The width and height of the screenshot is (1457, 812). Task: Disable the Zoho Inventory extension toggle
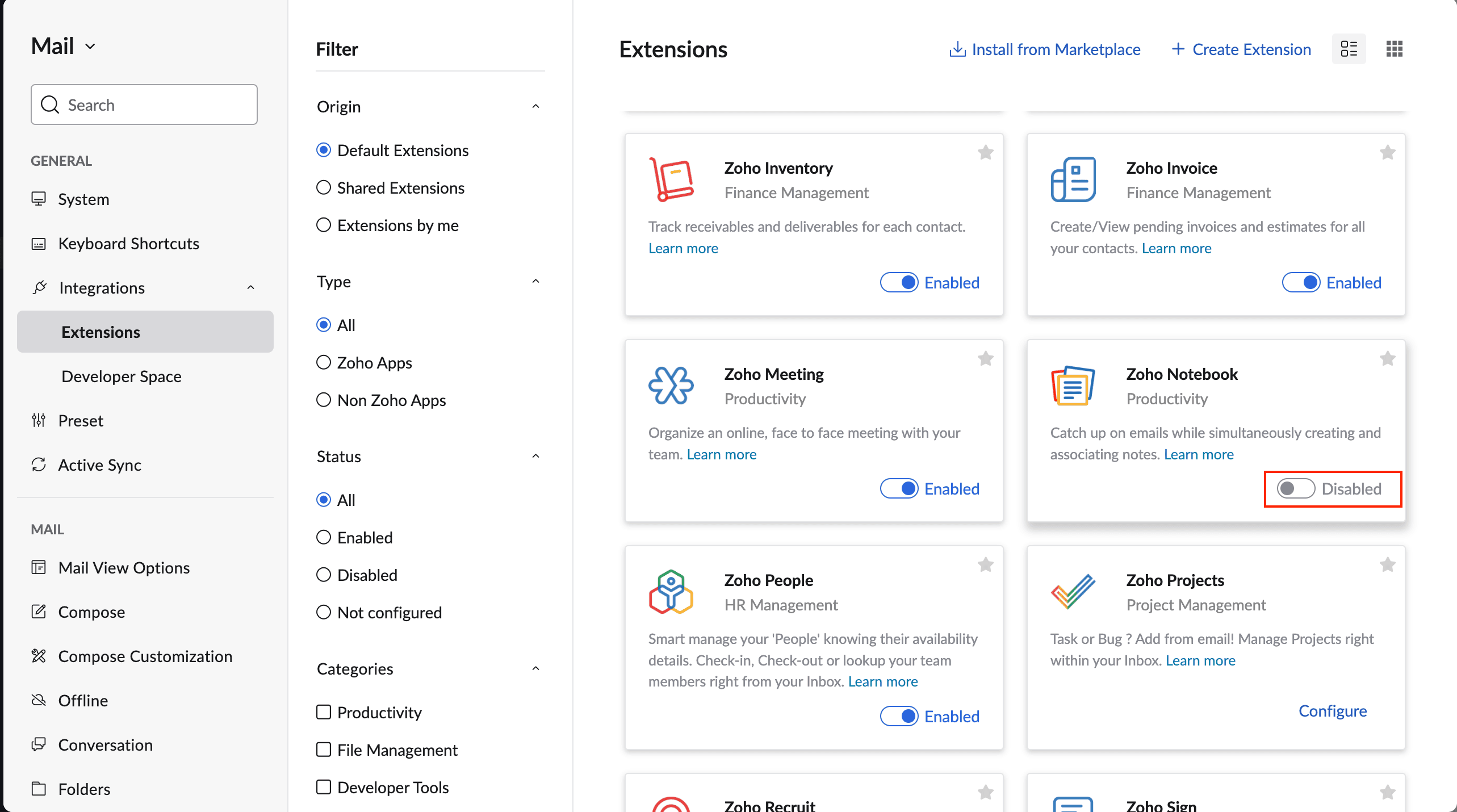coord(899,282)
